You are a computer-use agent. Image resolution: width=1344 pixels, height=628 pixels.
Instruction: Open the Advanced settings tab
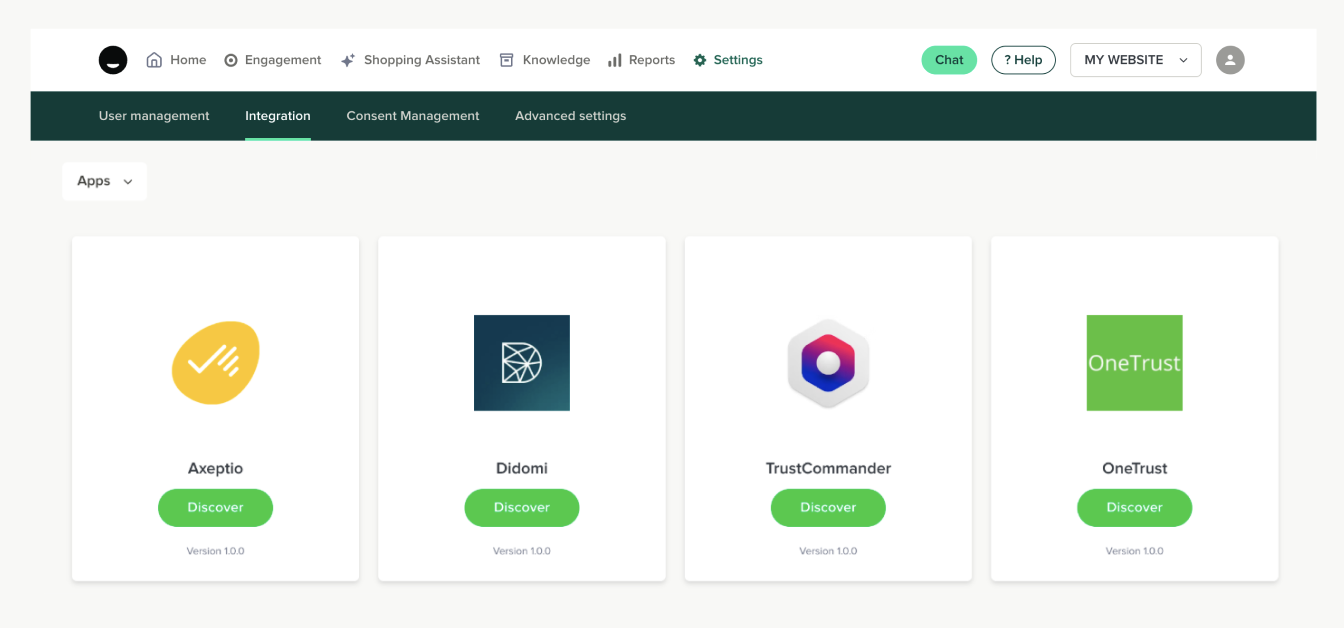tap(570, 116)
